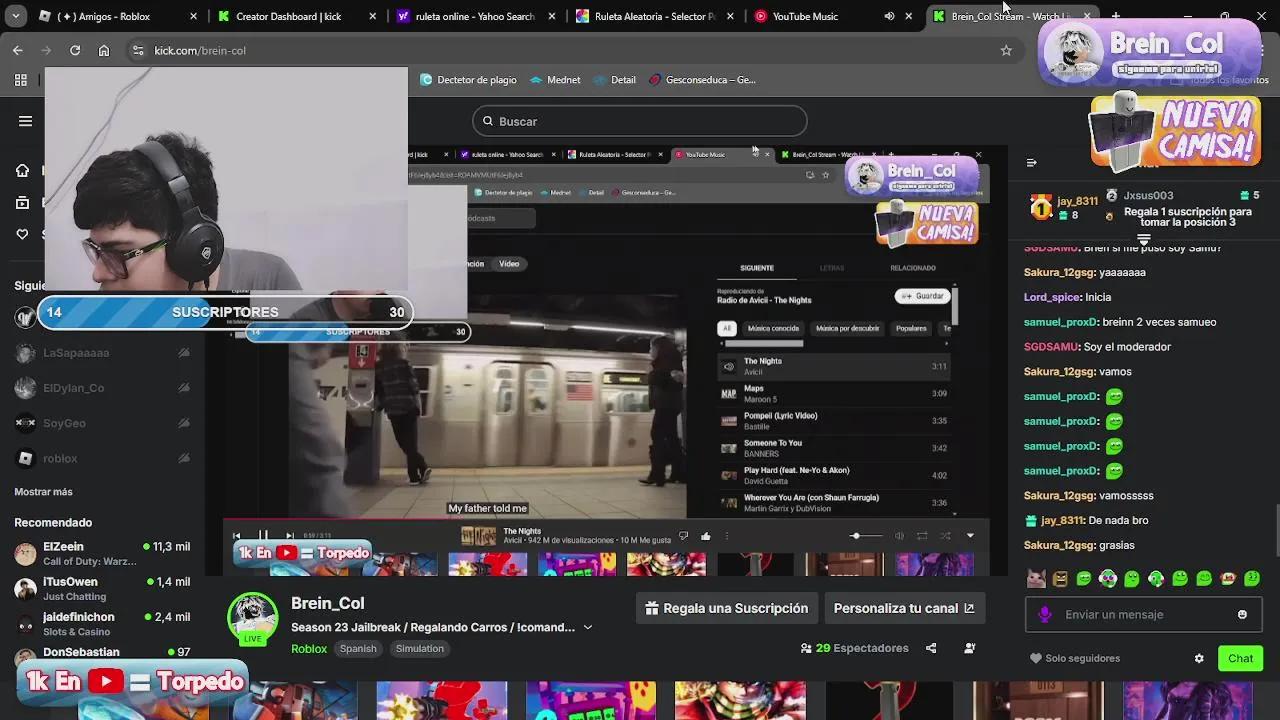Mute the YouTube Music tab audio
This screenshot has height=720, width=1280.
[889, 16]
